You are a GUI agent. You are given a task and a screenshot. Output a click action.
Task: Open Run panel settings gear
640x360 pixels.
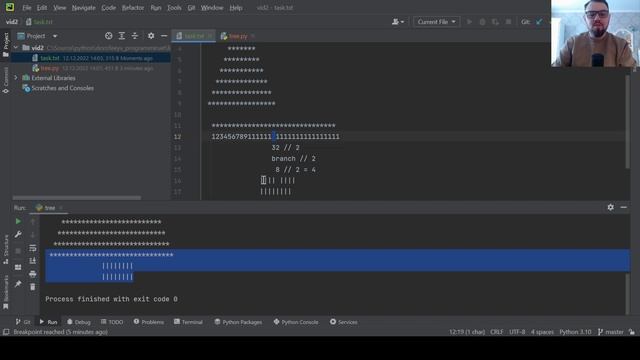click(611, 207)
